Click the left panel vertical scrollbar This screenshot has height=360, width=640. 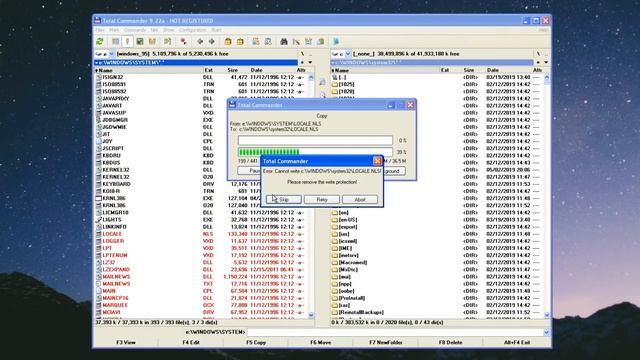point(311,196)
